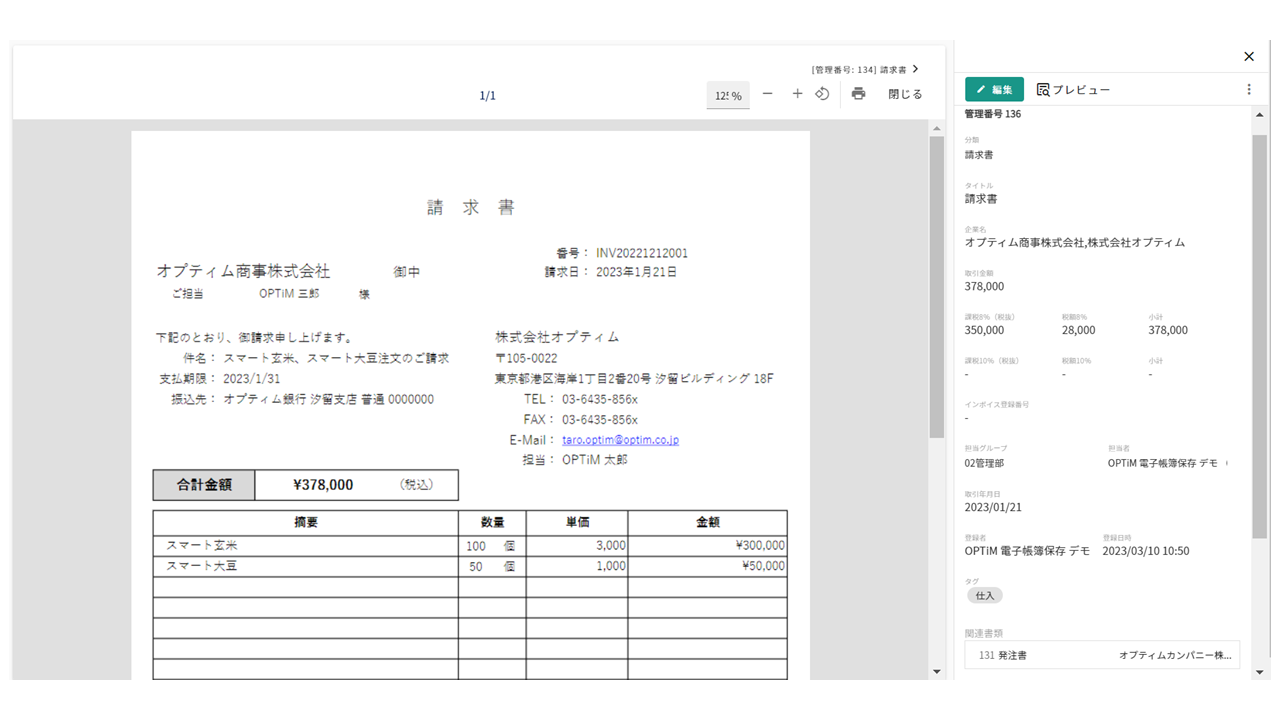
Task: Zoom in with the plus icon
Action: coord(797,94)
